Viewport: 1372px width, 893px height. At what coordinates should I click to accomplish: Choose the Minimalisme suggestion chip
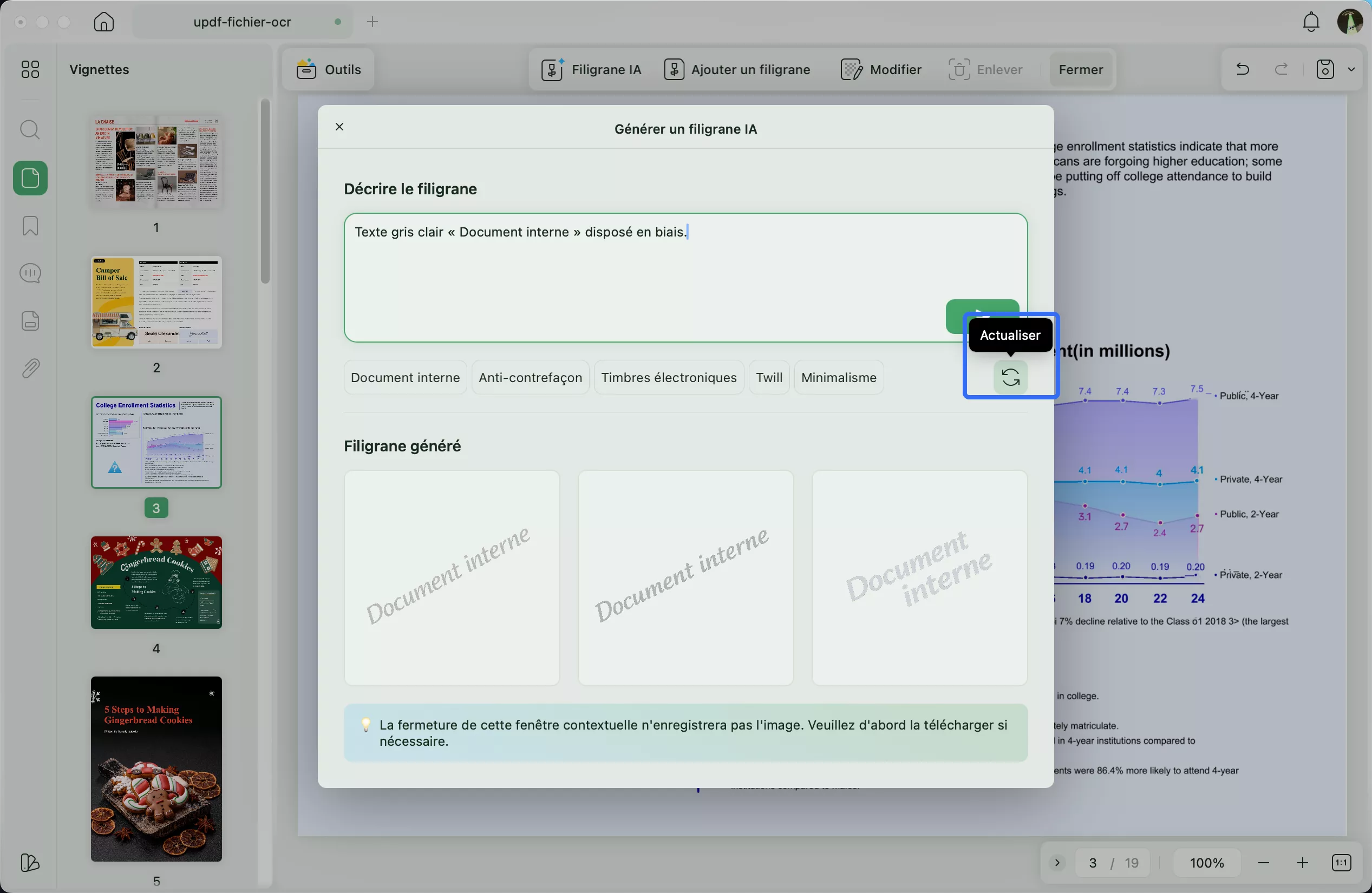(x=838, y=377)
